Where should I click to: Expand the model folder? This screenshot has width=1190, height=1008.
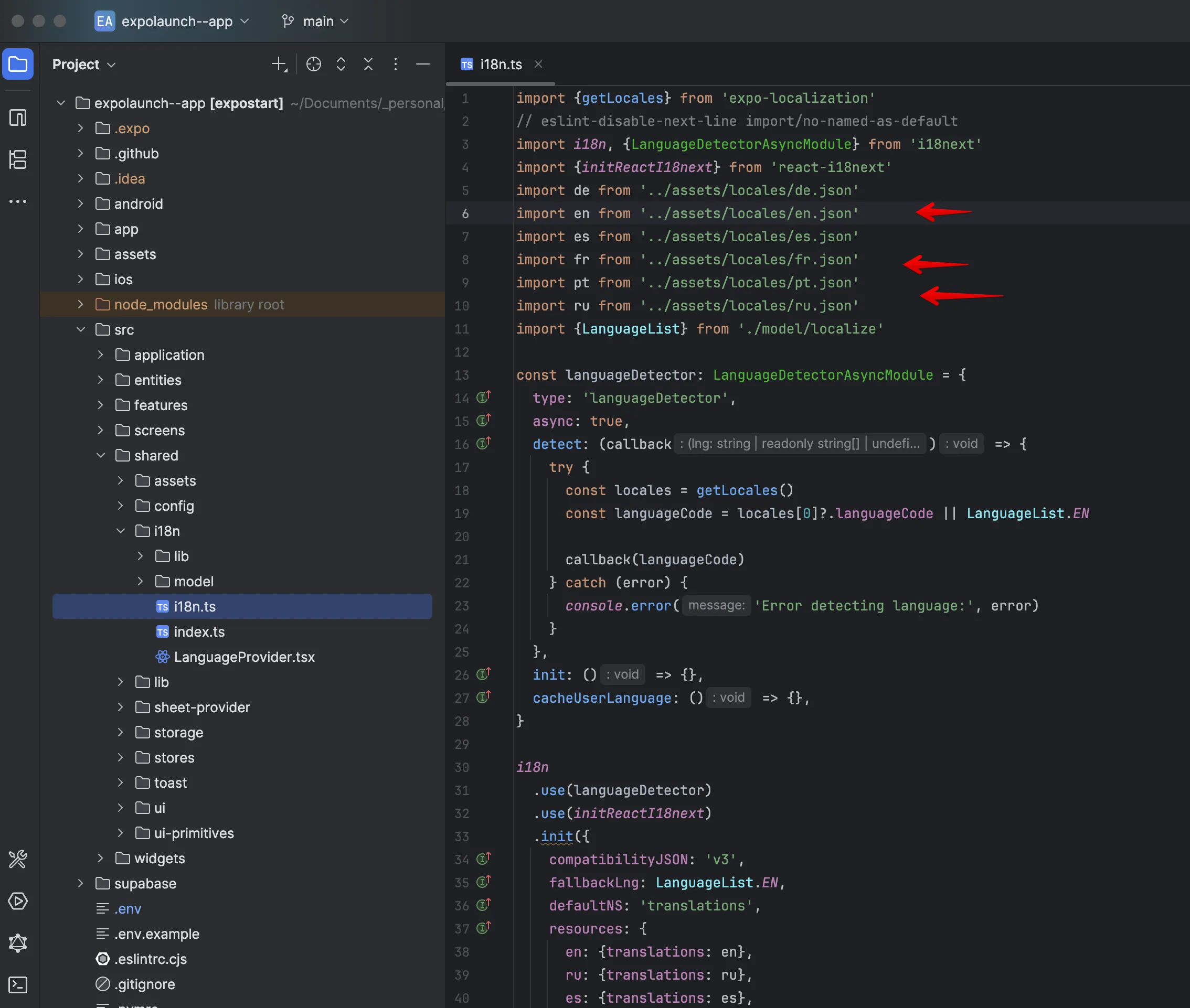pyautogui.click(x=141, y=581)
